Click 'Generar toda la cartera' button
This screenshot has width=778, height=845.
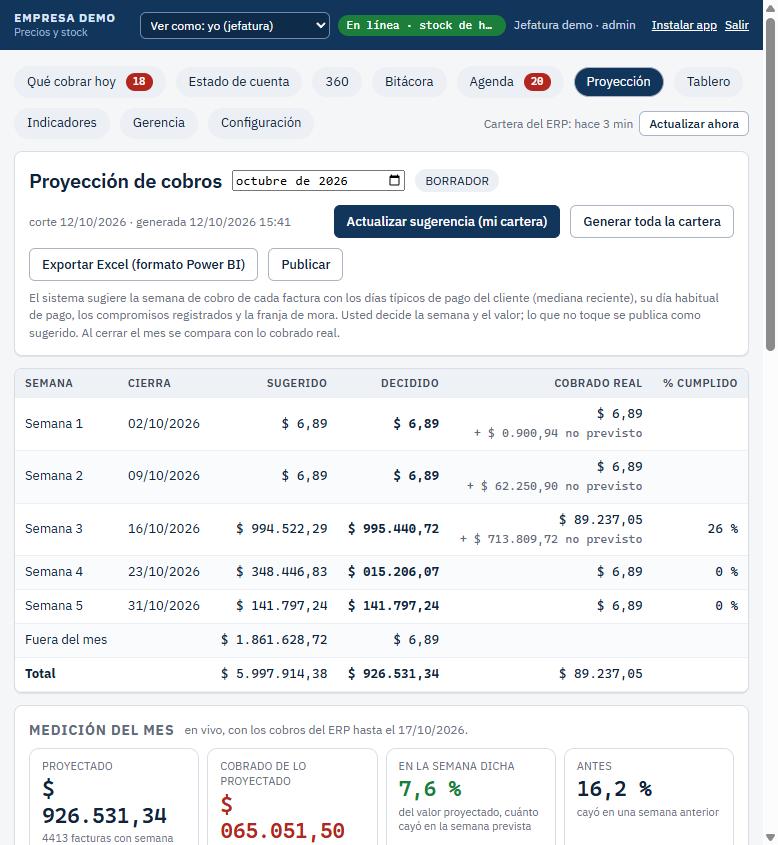click(x=652, y=221)
